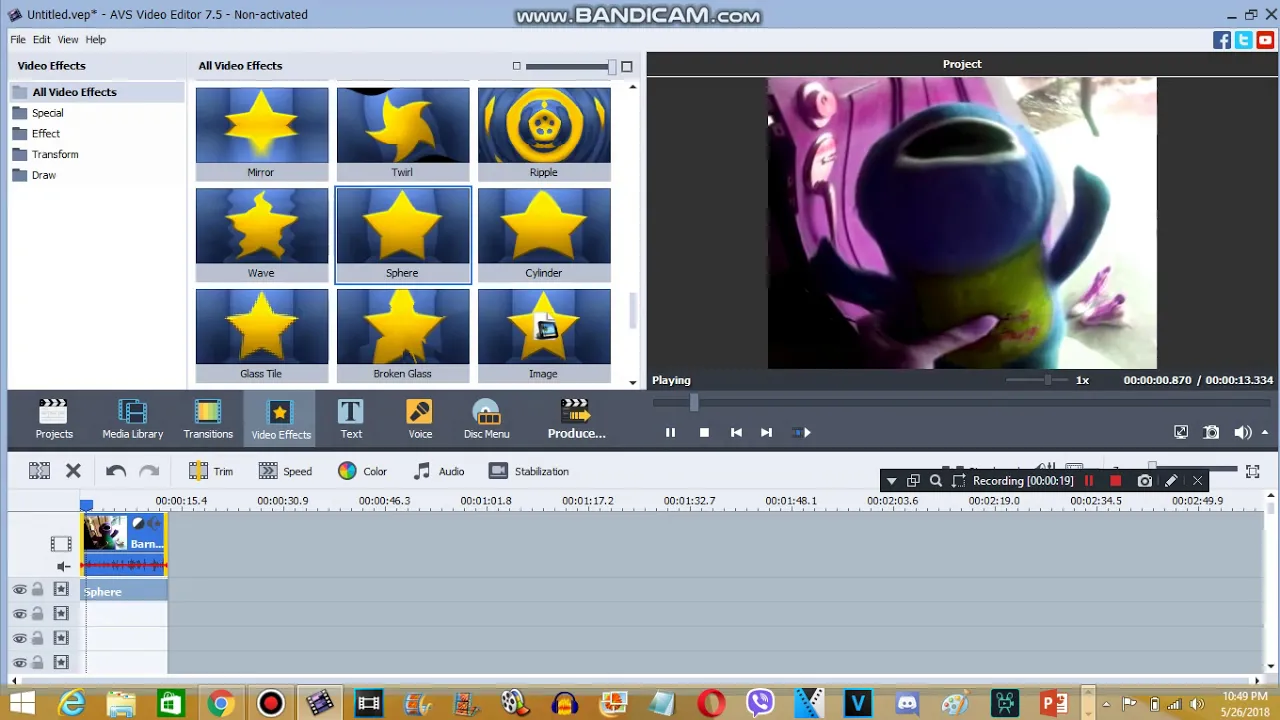Select the Broken Glass effect thumbnail
The height and width of the screenshot is (720, 1280).
pyautogui.click(x=403, y=335)
